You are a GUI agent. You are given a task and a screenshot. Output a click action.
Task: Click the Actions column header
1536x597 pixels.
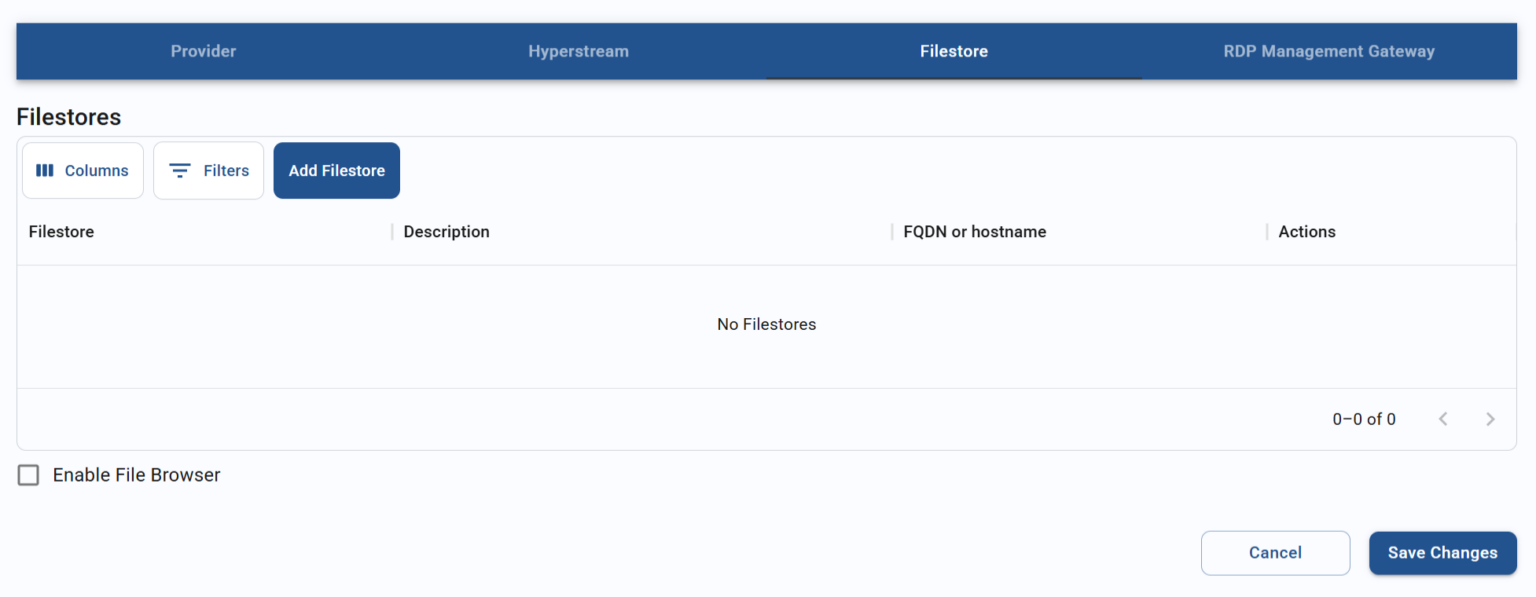[x=1306, y=232]
